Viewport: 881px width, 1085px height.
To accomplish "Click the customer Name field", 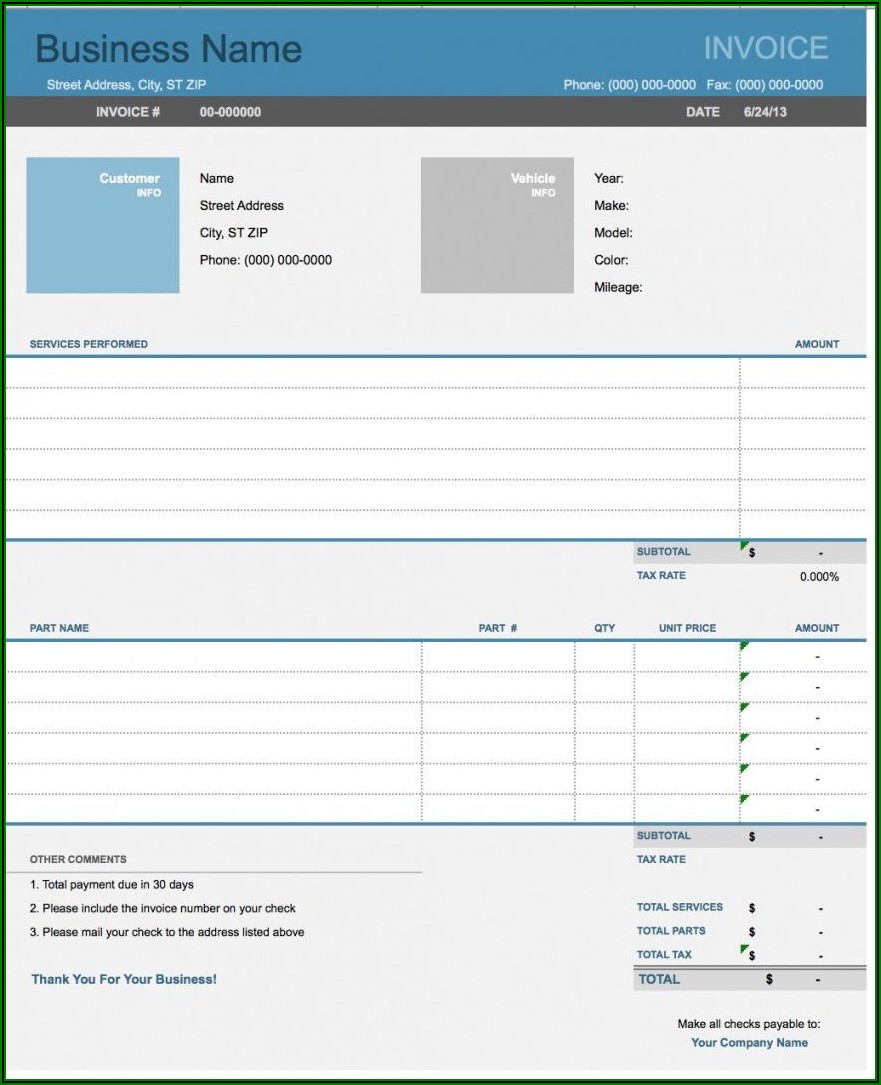I will 217,178.
